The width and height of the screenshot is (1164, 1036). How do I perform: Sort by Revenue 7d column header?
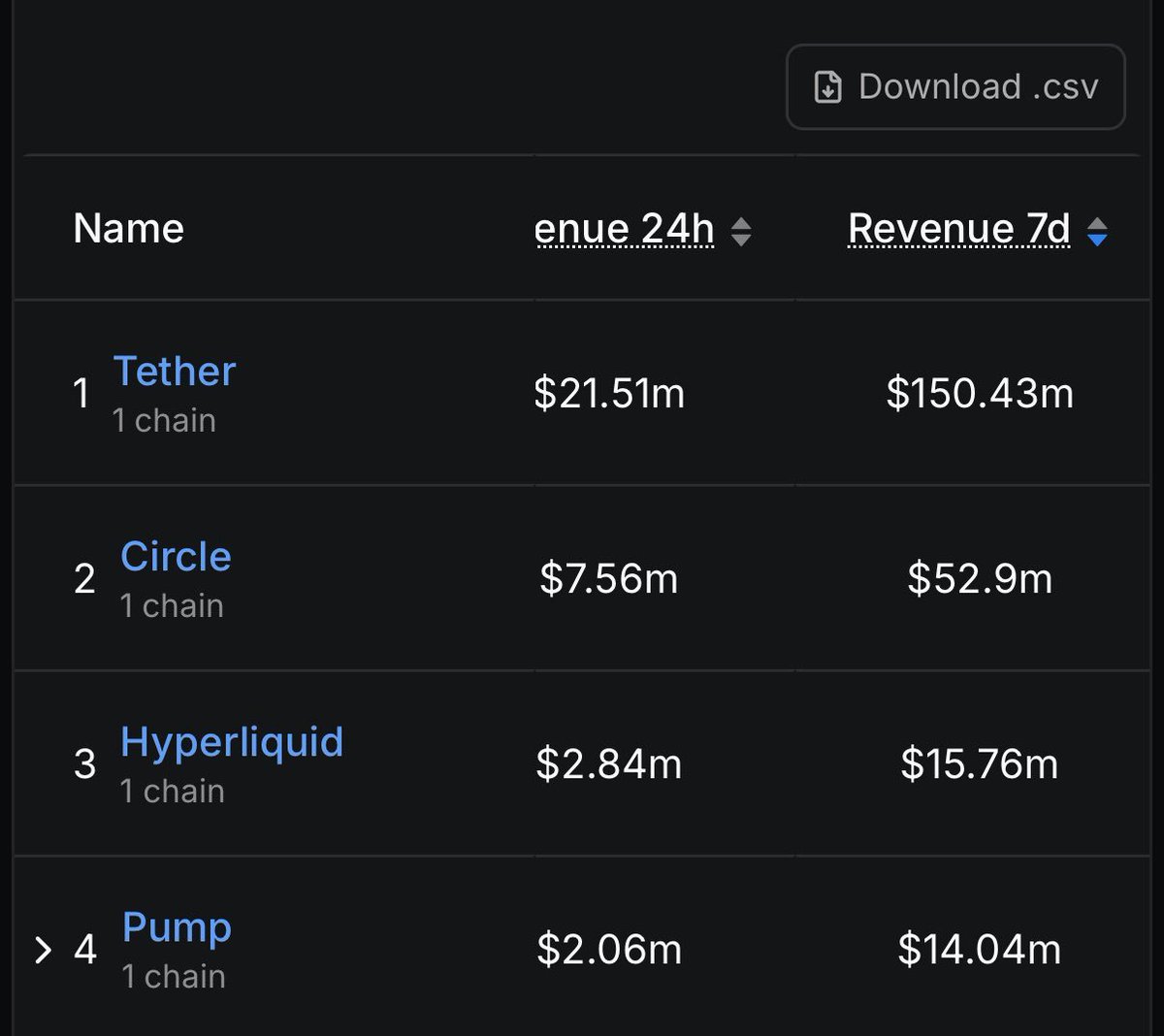click(x=959, y=229)
